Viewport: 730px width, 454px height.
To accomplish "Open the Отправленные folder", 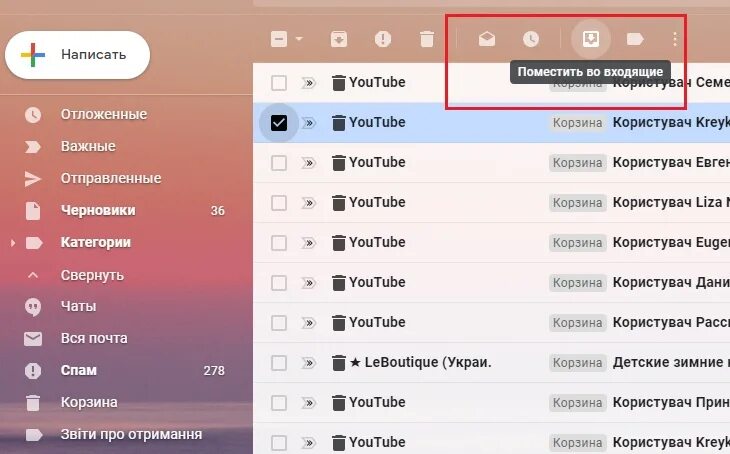I will [111, 179].
